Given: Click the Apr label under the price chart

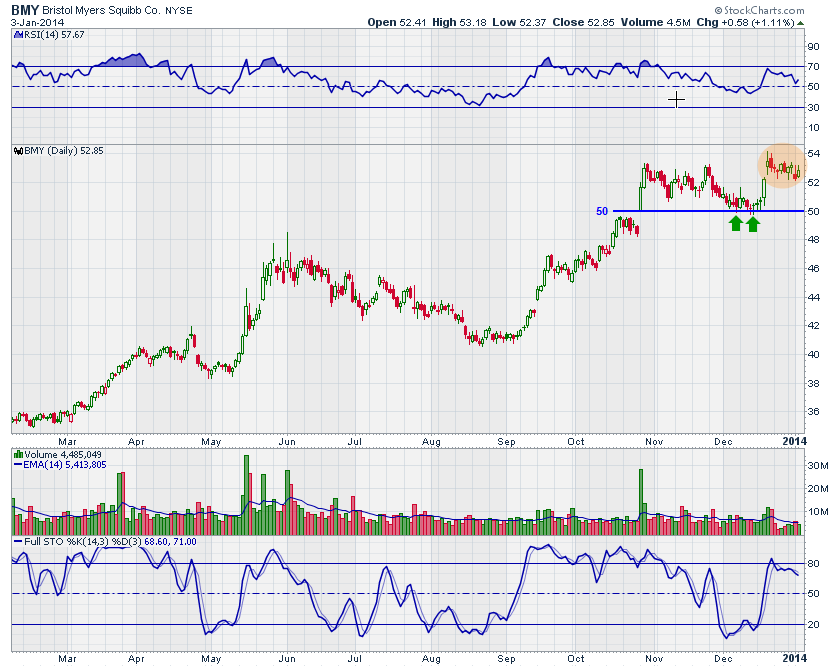Looking at the screenshot, I should (137, 442).
